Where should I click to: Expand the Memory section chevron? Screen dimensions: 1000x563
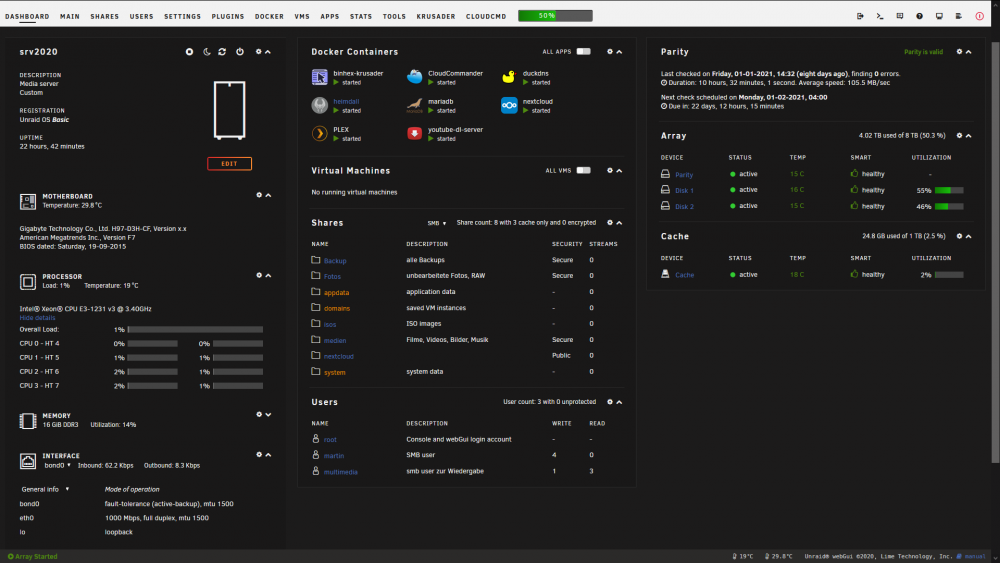[x=268, y=414]
